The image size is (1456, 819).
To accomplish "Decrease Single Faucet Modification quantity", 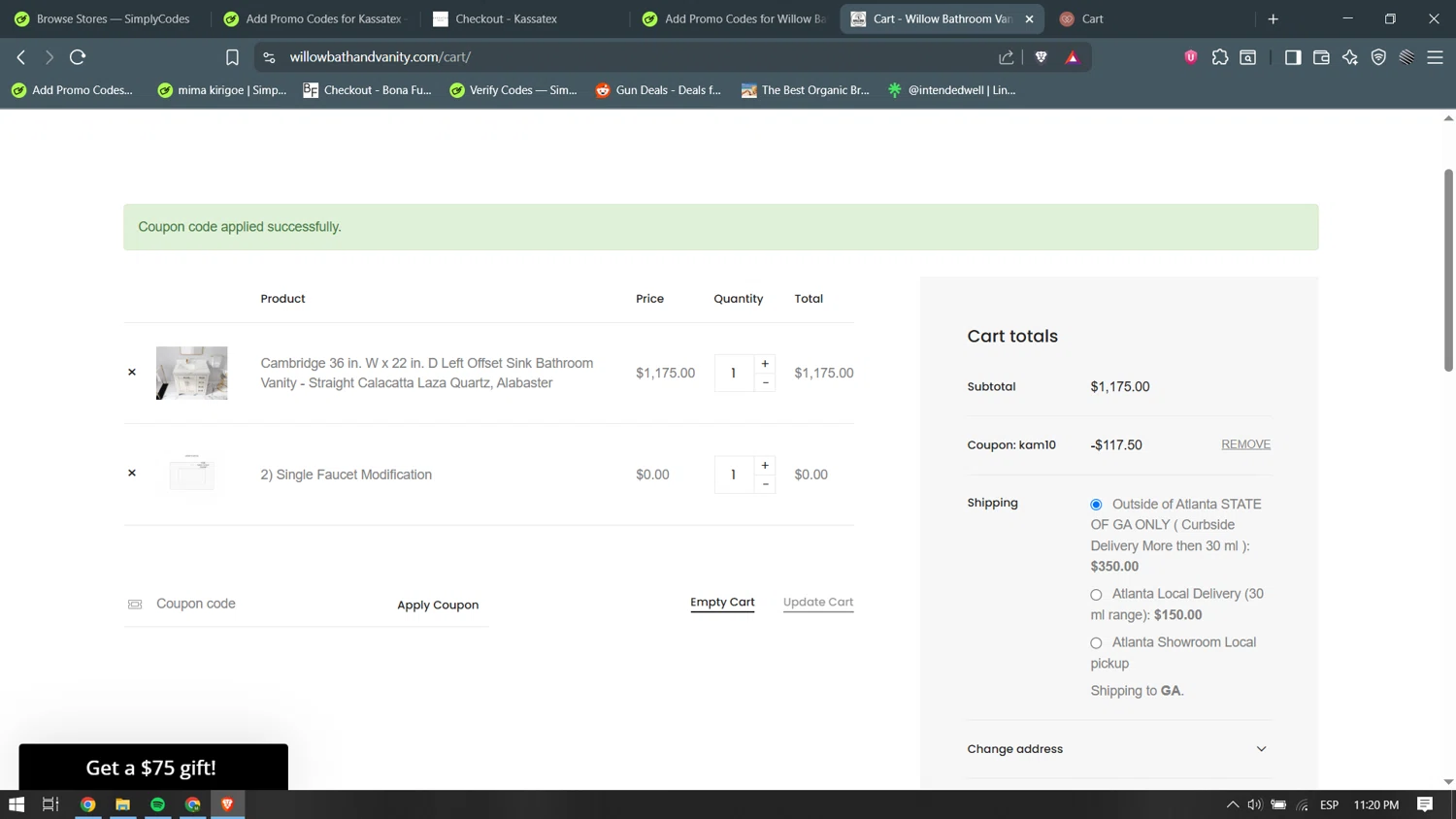I will (x=765, y=484).
